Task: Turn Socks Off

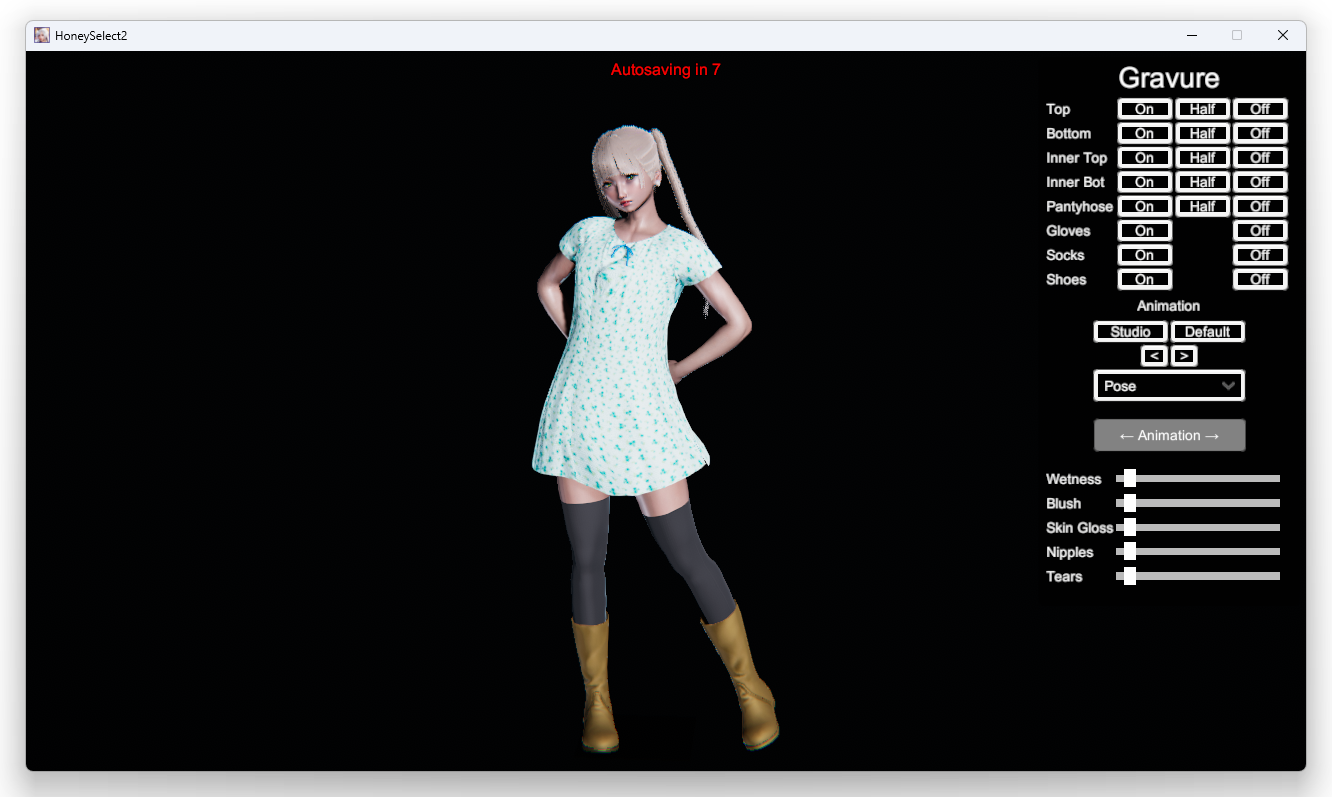Action: pos(1260,255)
